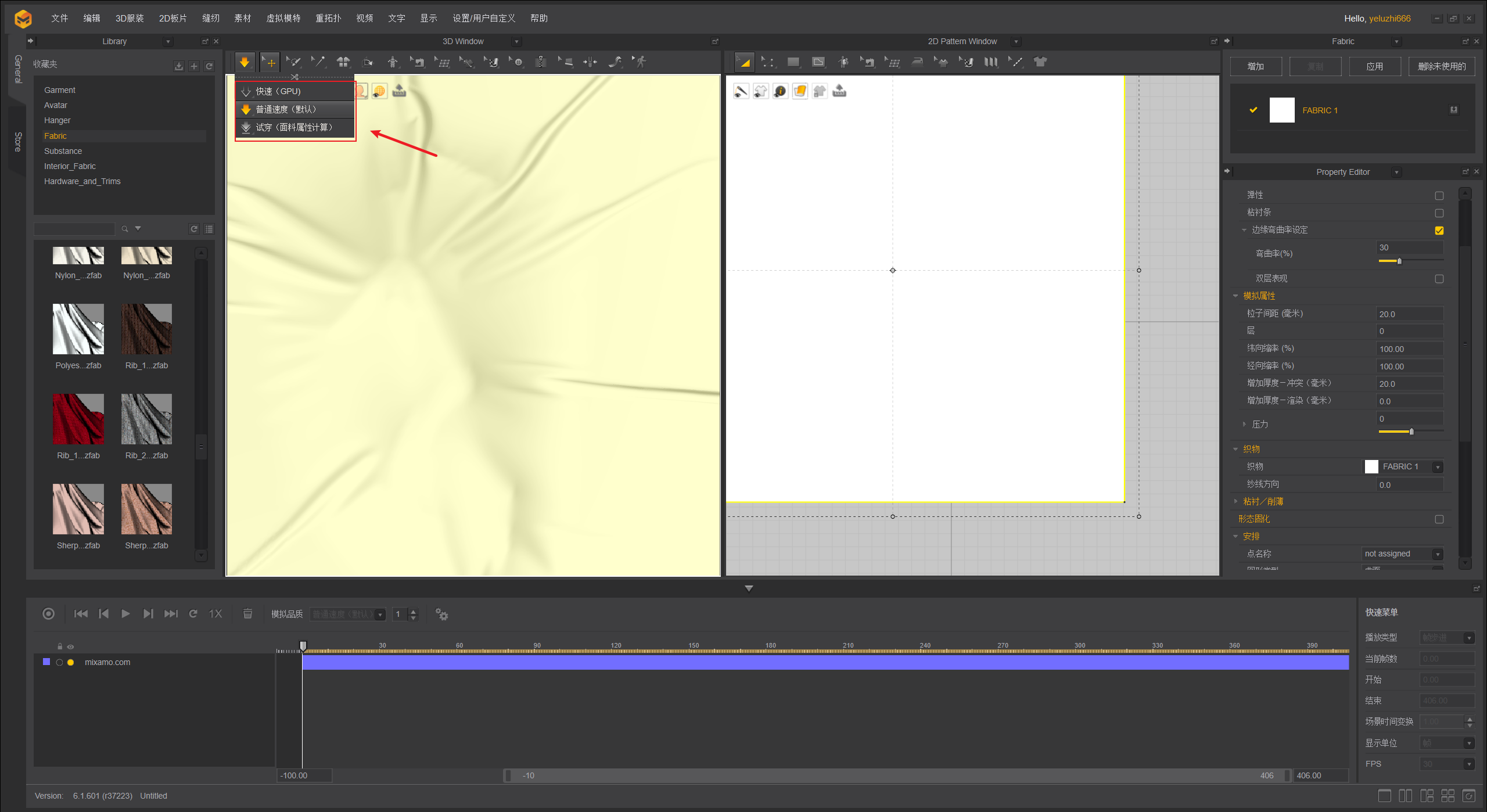Click the yellow down-arrow simulate icon
This screenshot has width=1487, height=812.
coord(245,62)
